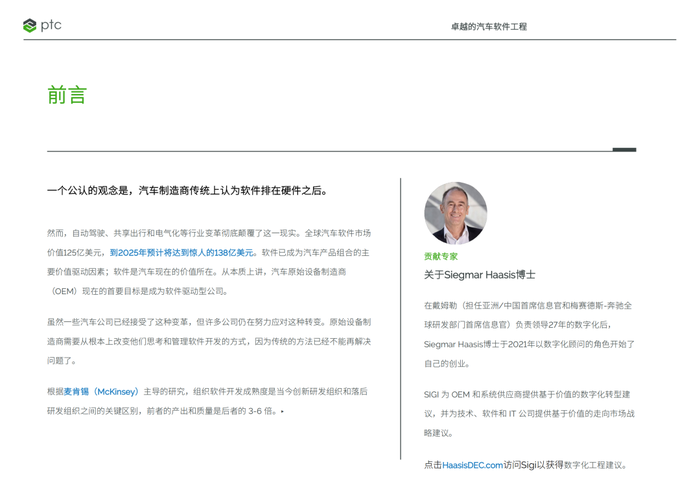The height and width of the screenshot is (495, 700).
Task: Click the "ptc" wordmark beside the logo
Action: pyautogui.click(x=51, y=25)
